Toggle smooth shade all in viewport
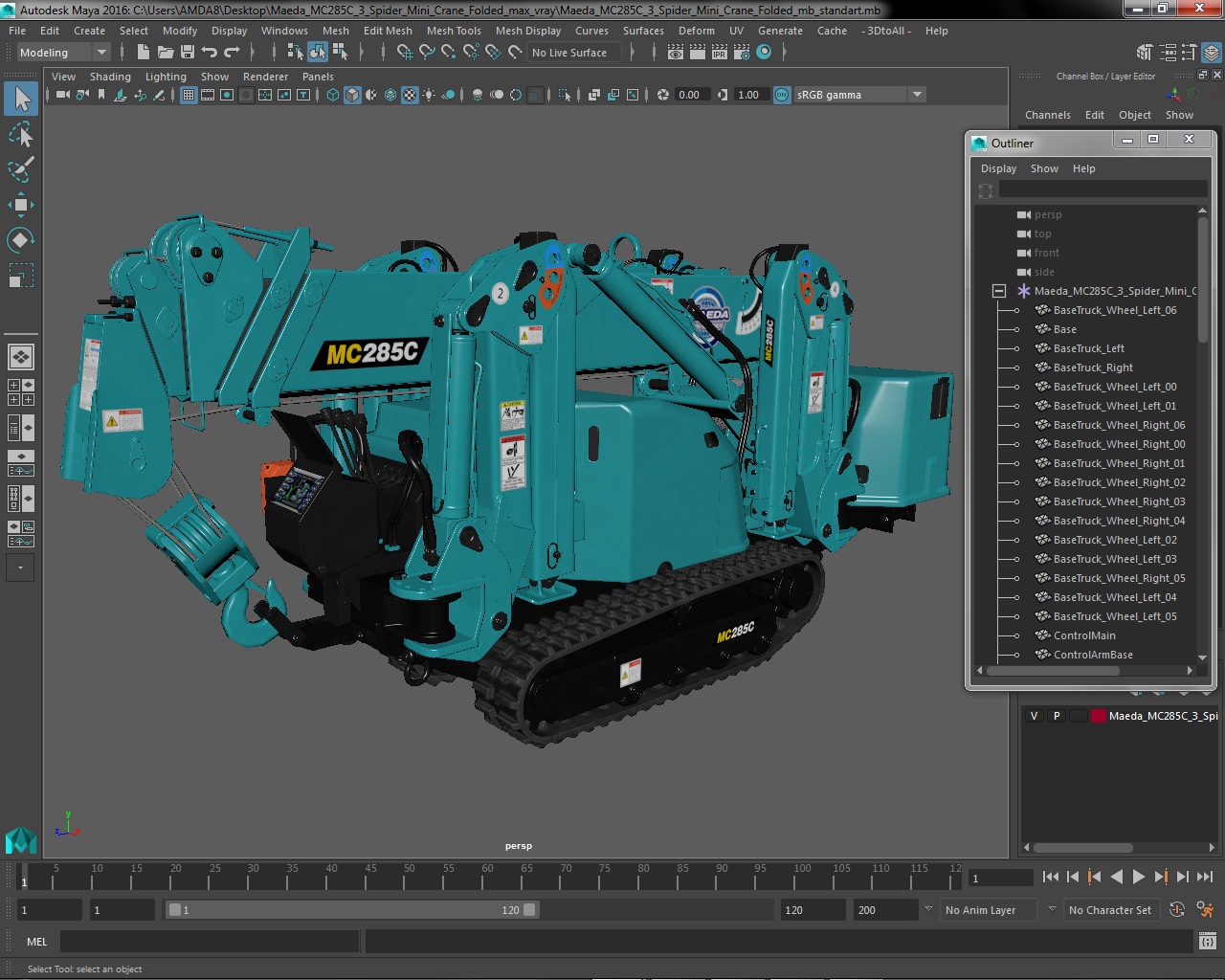The image size is (1225, 980). 352,95
